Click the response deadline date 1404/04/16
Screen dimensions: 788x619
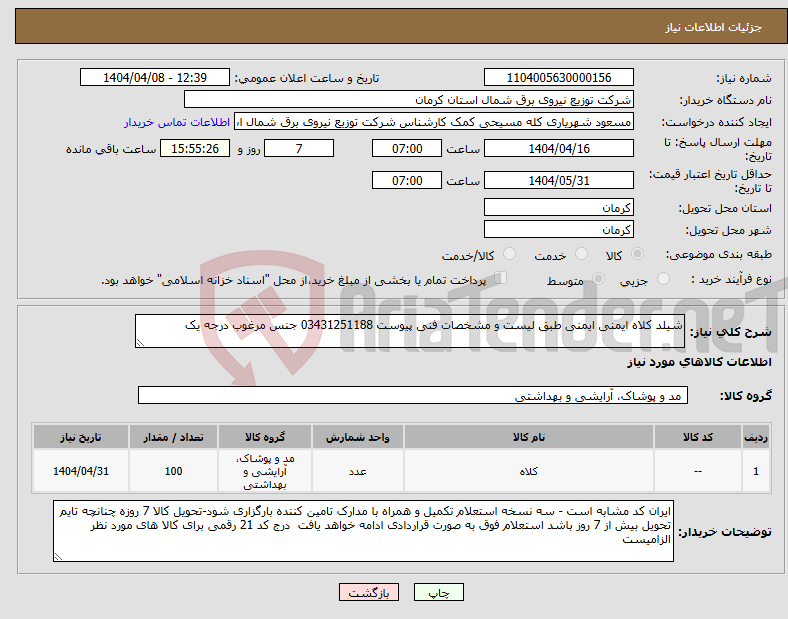[559, 148]
